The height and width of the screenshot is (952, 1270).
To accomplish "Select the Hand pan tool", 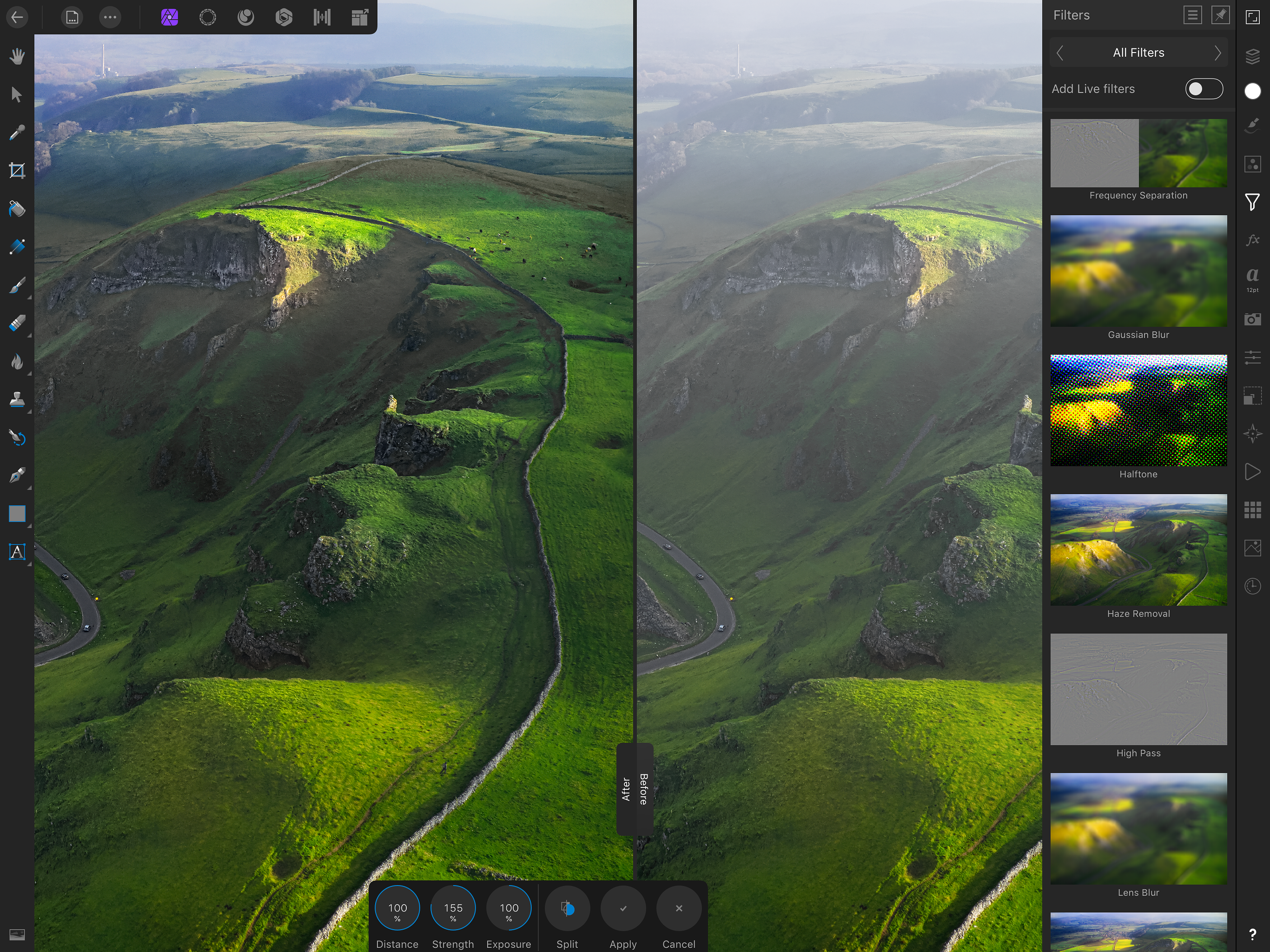I will [x=17, y=56].
